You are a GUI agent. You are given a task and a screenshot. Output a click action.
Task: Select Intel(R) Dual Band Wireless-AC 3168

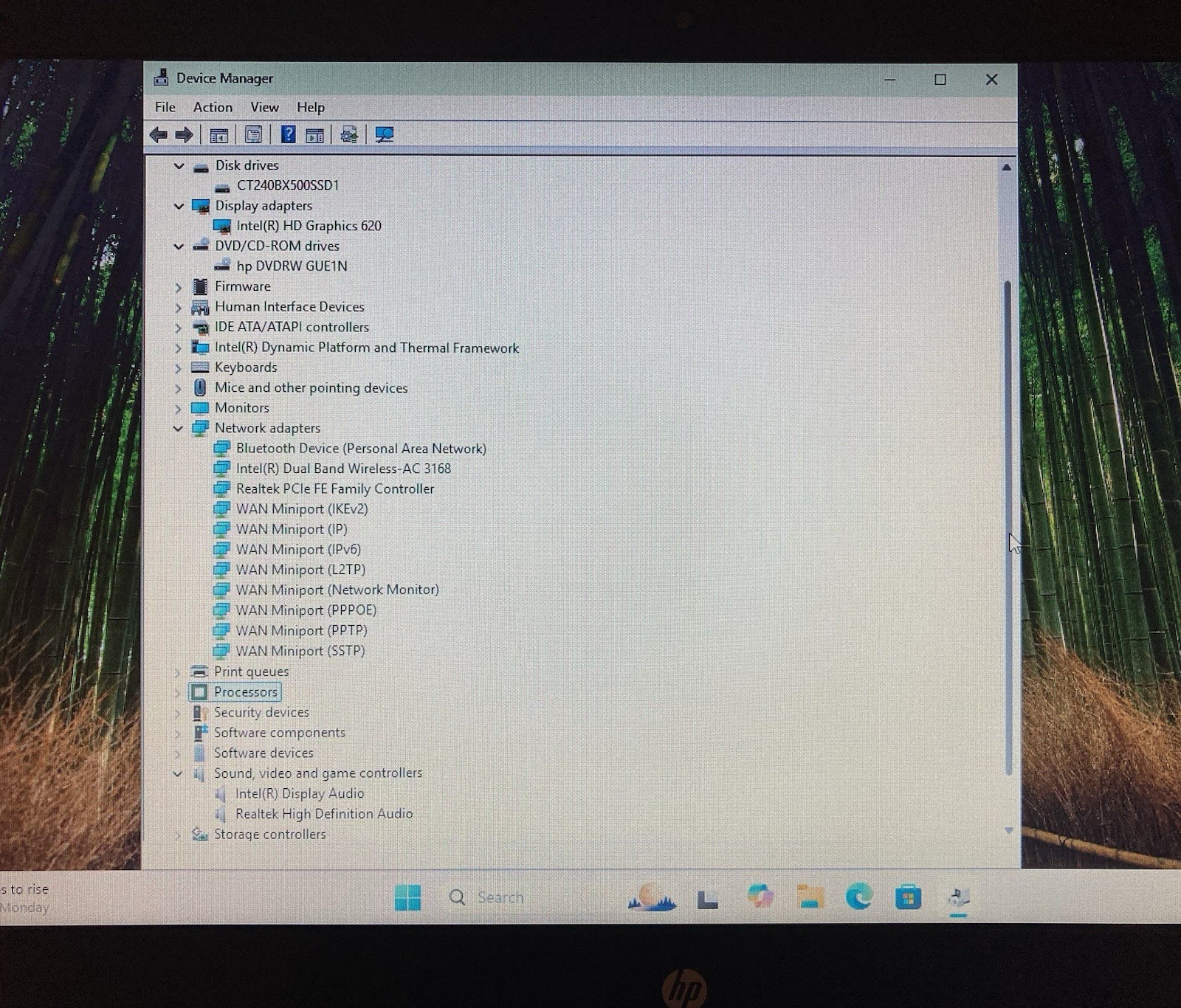tap(343, 469)
